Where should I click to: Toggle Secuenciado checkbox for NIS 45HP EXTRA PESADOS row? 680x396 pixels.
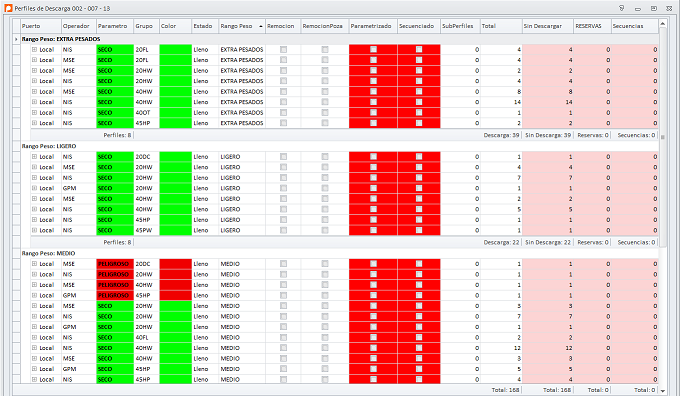(419, 123)
